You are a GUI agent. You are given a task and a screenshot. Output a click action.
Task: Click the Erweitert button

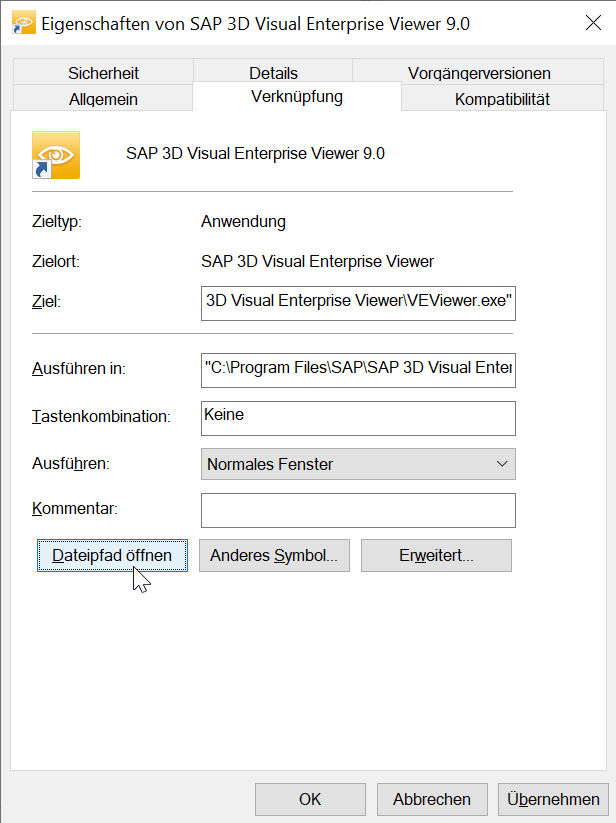(x=436, y=555)
